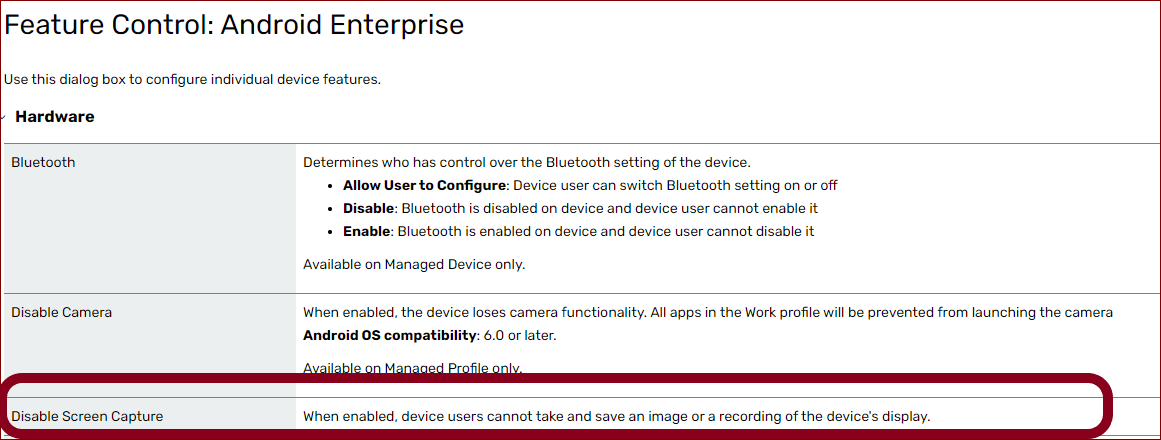Click the Hardware section heading

[55, 117]
